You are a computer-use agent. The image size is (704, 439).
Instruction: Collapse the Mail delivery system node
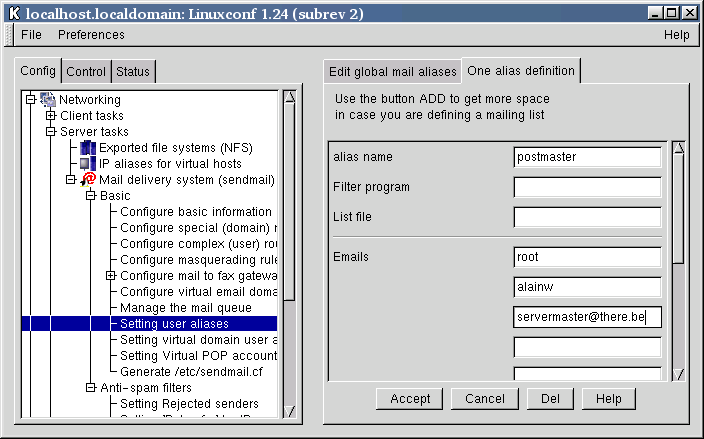[x=70, y=180]
